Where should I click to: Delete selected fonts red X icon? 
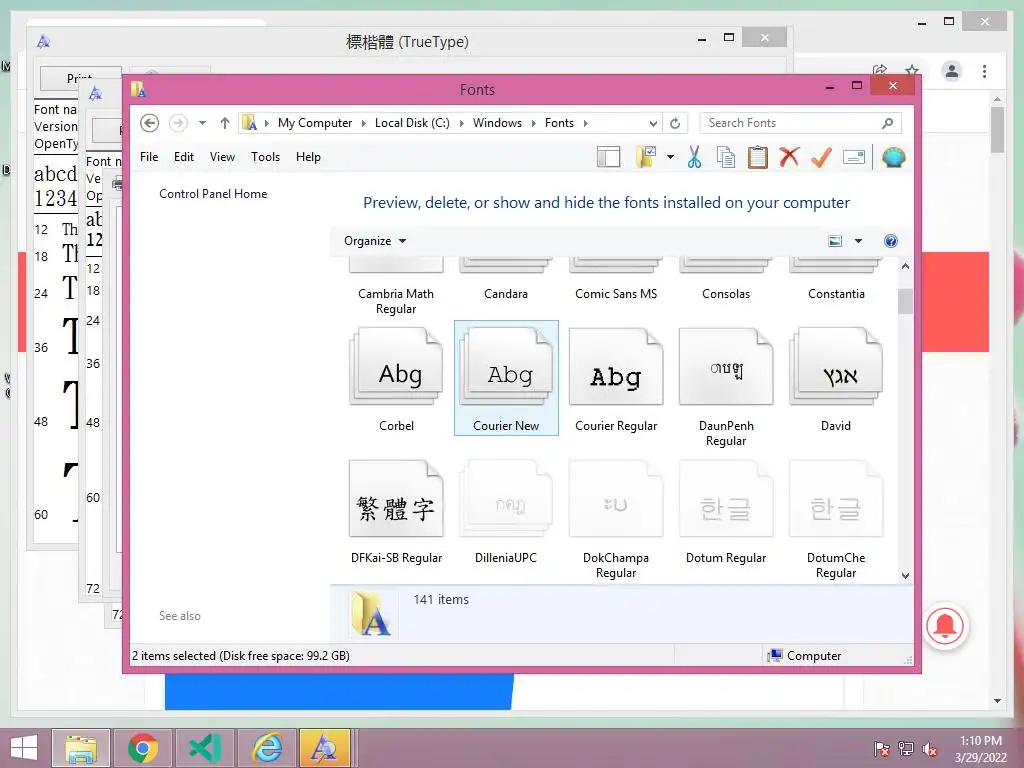pyautogui.click(x=789, y=157)
